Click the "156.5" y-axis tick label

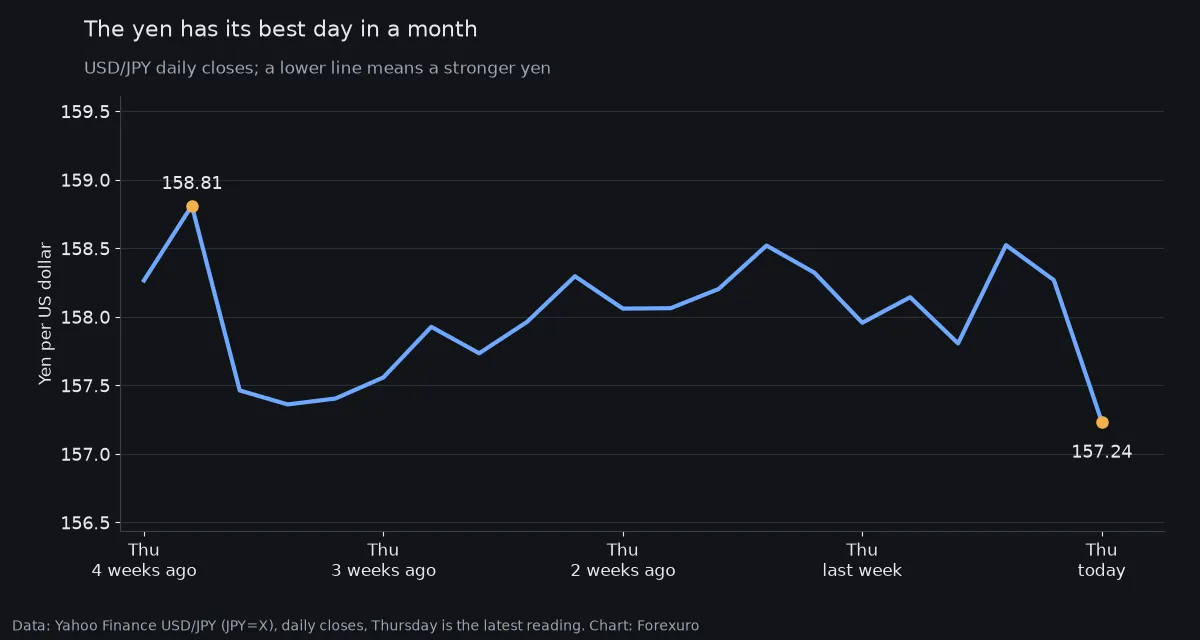point(85,523)
